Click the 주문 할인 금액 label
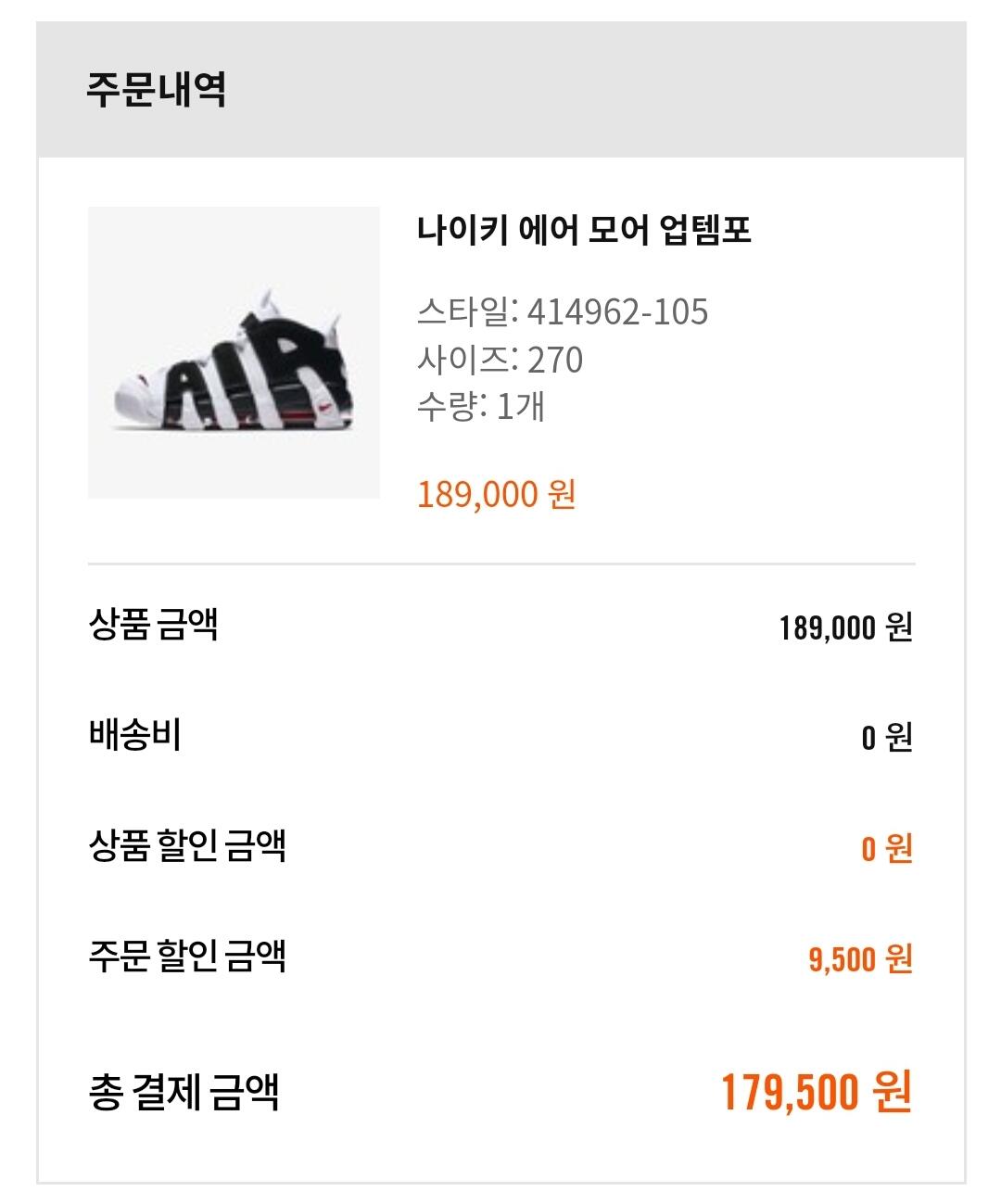Screen dimensions: 1001x1204 click(x=187, y=955)
